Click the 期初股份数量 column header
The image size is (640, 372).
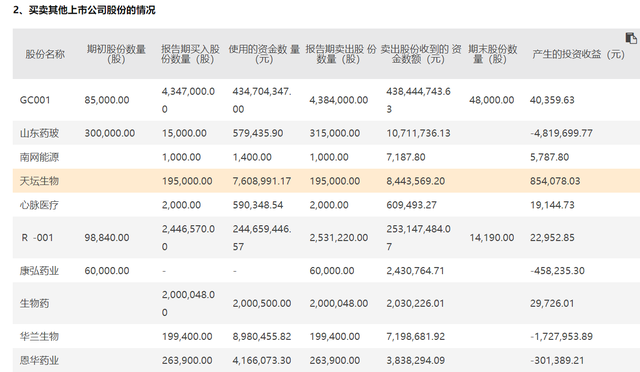[x=116, y=54]
